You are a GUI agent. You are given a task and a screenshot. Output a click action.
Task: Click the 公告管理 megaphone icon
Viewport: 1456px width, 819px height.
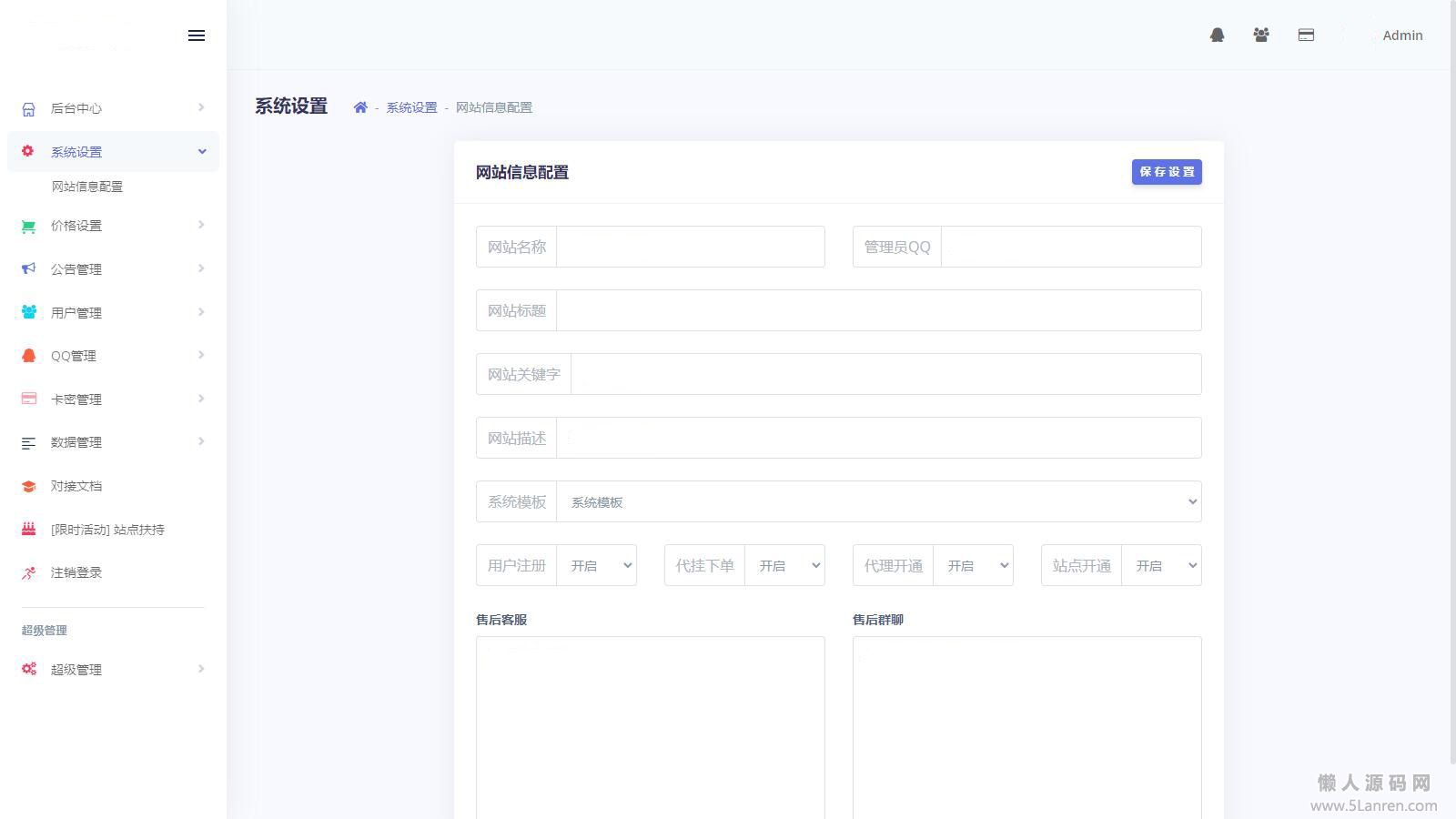[x=28, y=268]
